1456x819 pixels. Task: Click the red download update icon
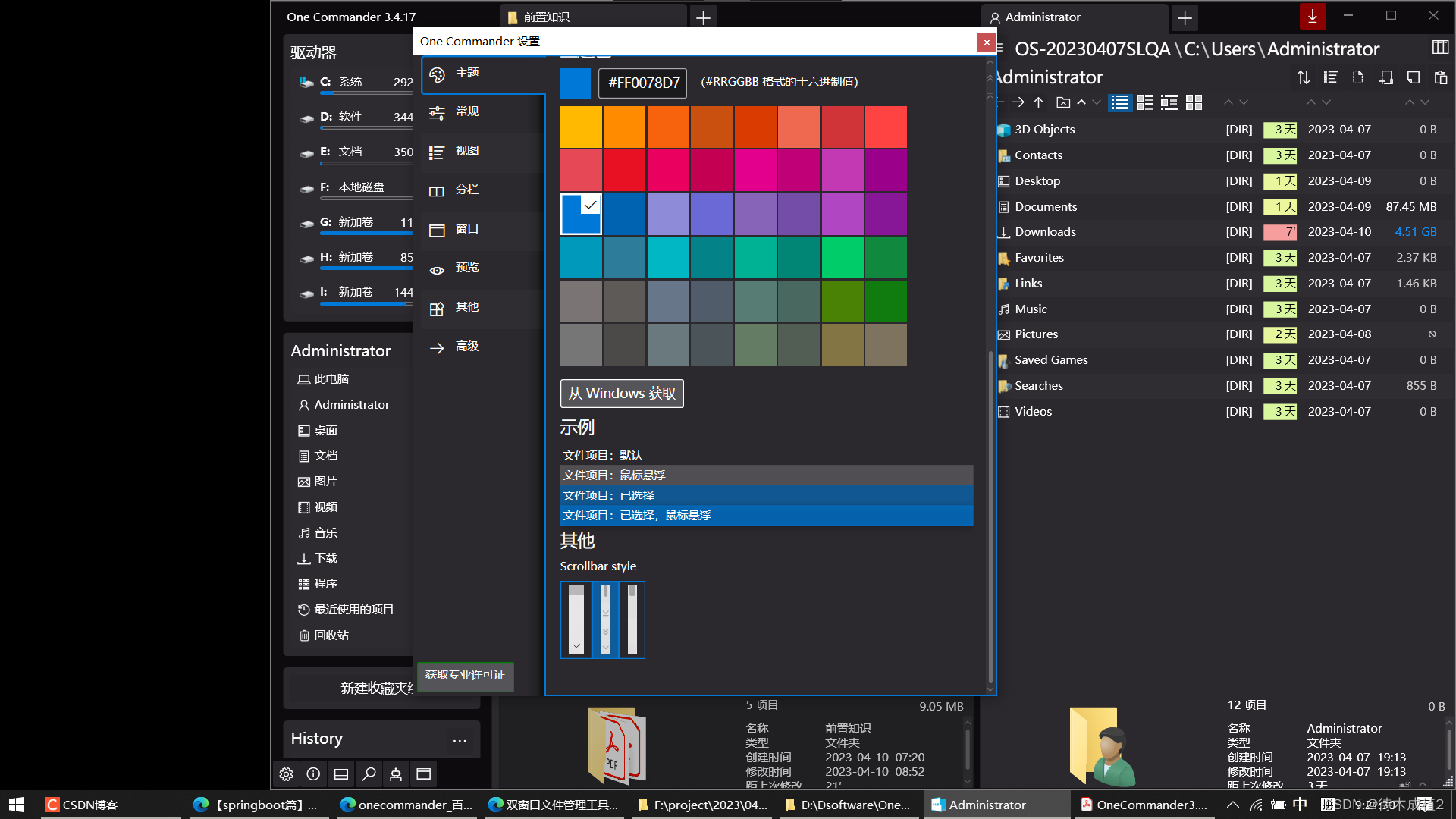pos(1312,16)
